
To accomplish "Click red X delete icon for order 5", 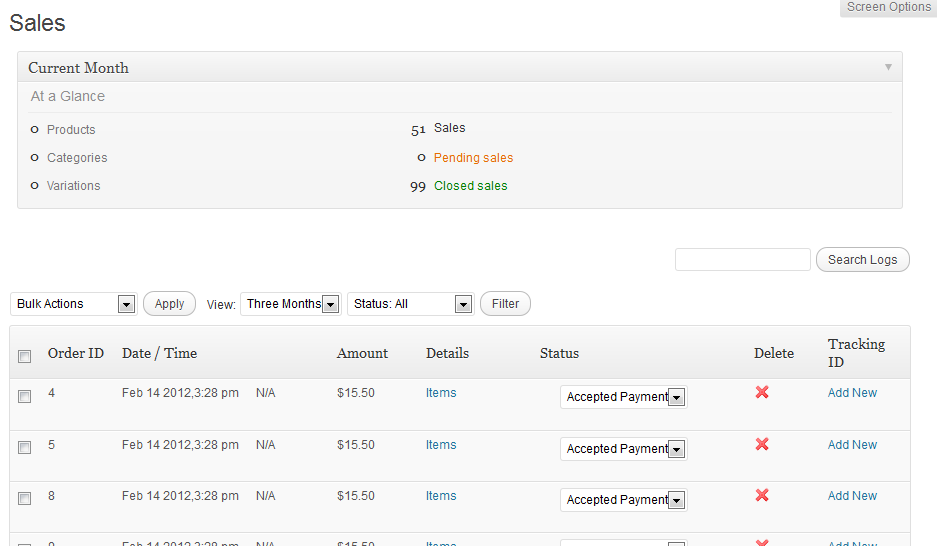I will [762, 444].
